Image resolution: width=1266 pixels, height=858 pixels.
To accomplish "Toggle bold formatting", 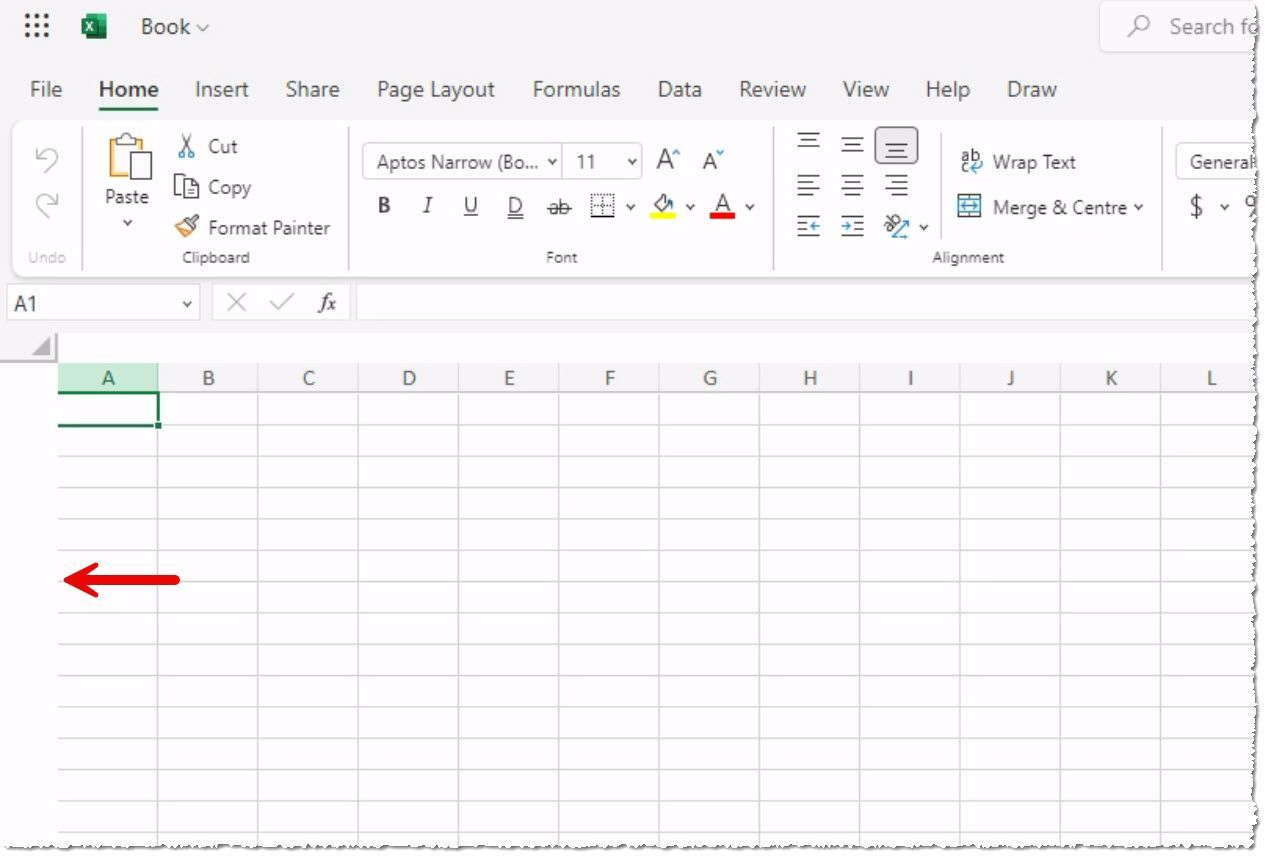I will (383, 206).
